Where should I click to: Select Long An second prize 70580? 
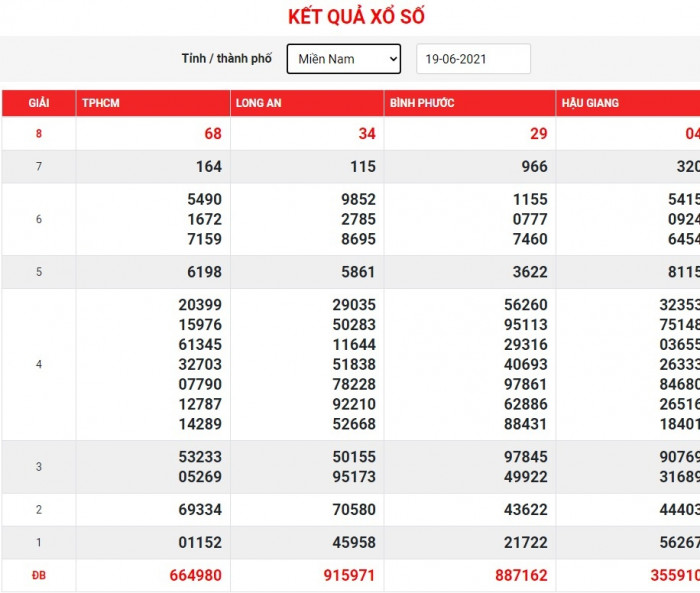point(354,510)
